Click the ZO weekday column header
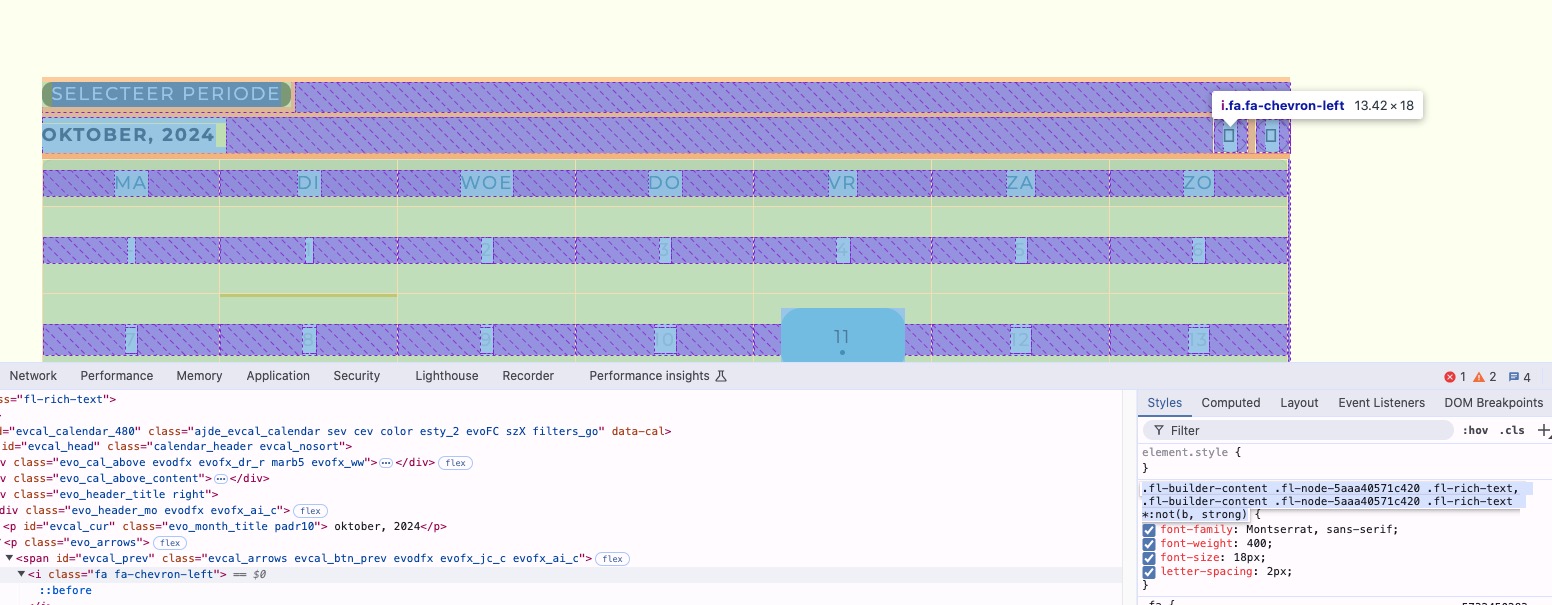Viewport: 1552px width, 605px height. point(1198,183)
